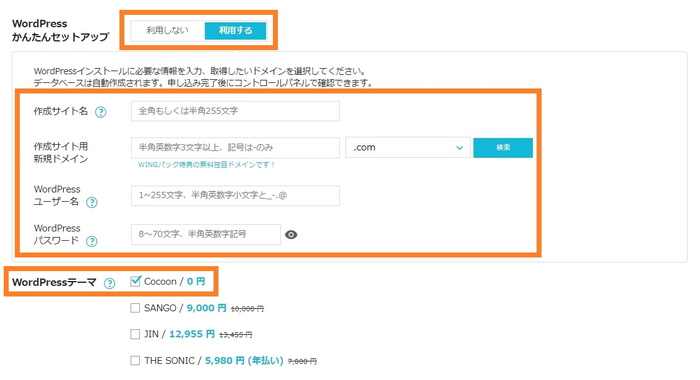Check the THE SONIC theme checkbox
Screen dimensions: 700x380
tap(135, 360)
